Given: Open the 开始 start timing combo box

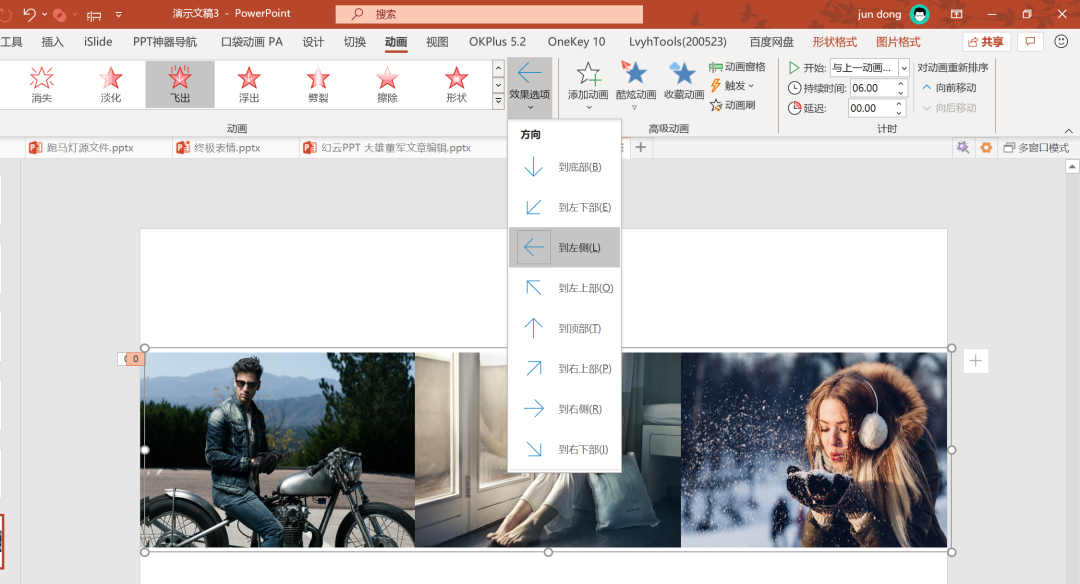Looking at the screenshot, I should [869, 67].
